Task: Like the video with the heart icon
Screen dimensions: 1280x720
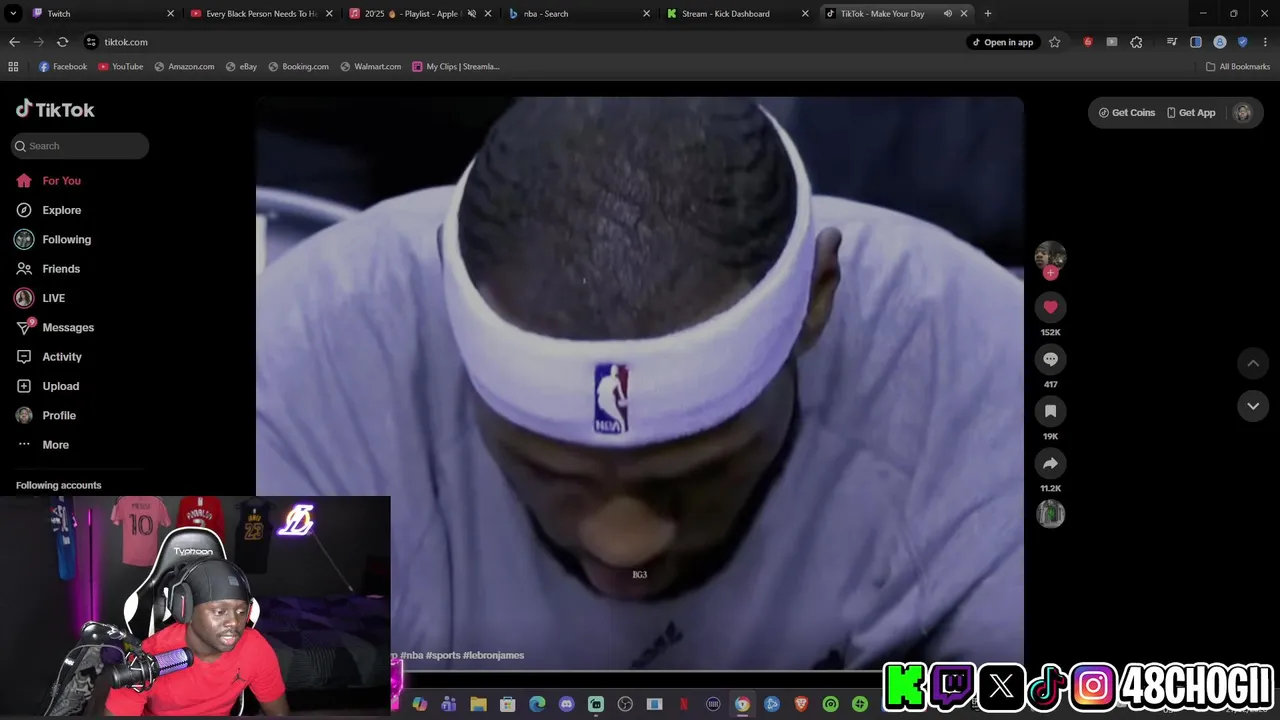Action: [x=1050, y=307]
